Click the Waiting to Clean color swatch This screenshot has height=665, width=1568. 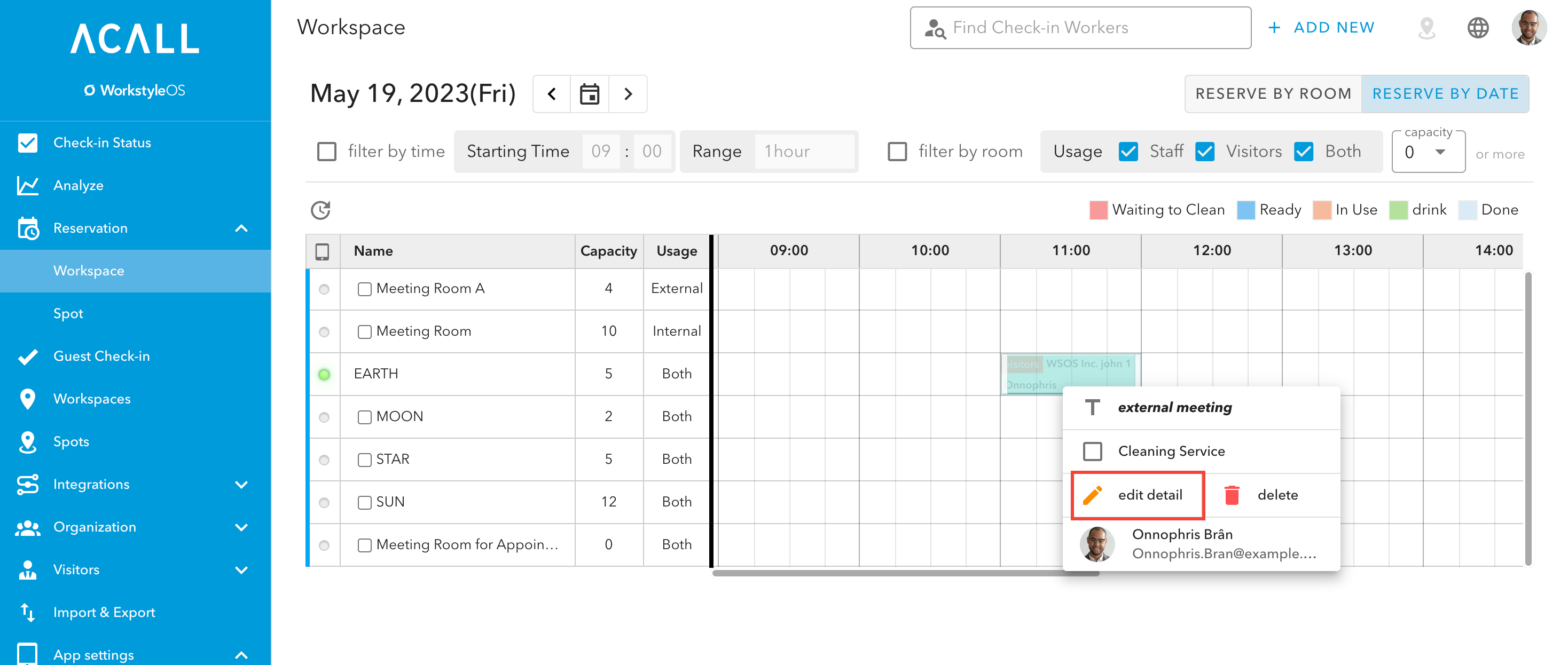[x=1098, y=210]
